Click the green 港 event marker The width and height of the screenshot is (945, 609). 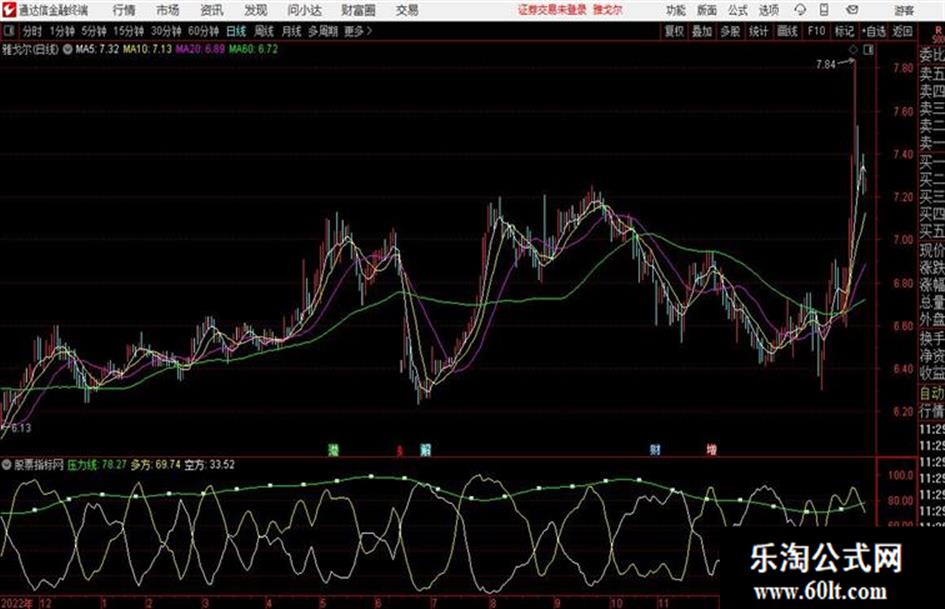tap(333, 450)
